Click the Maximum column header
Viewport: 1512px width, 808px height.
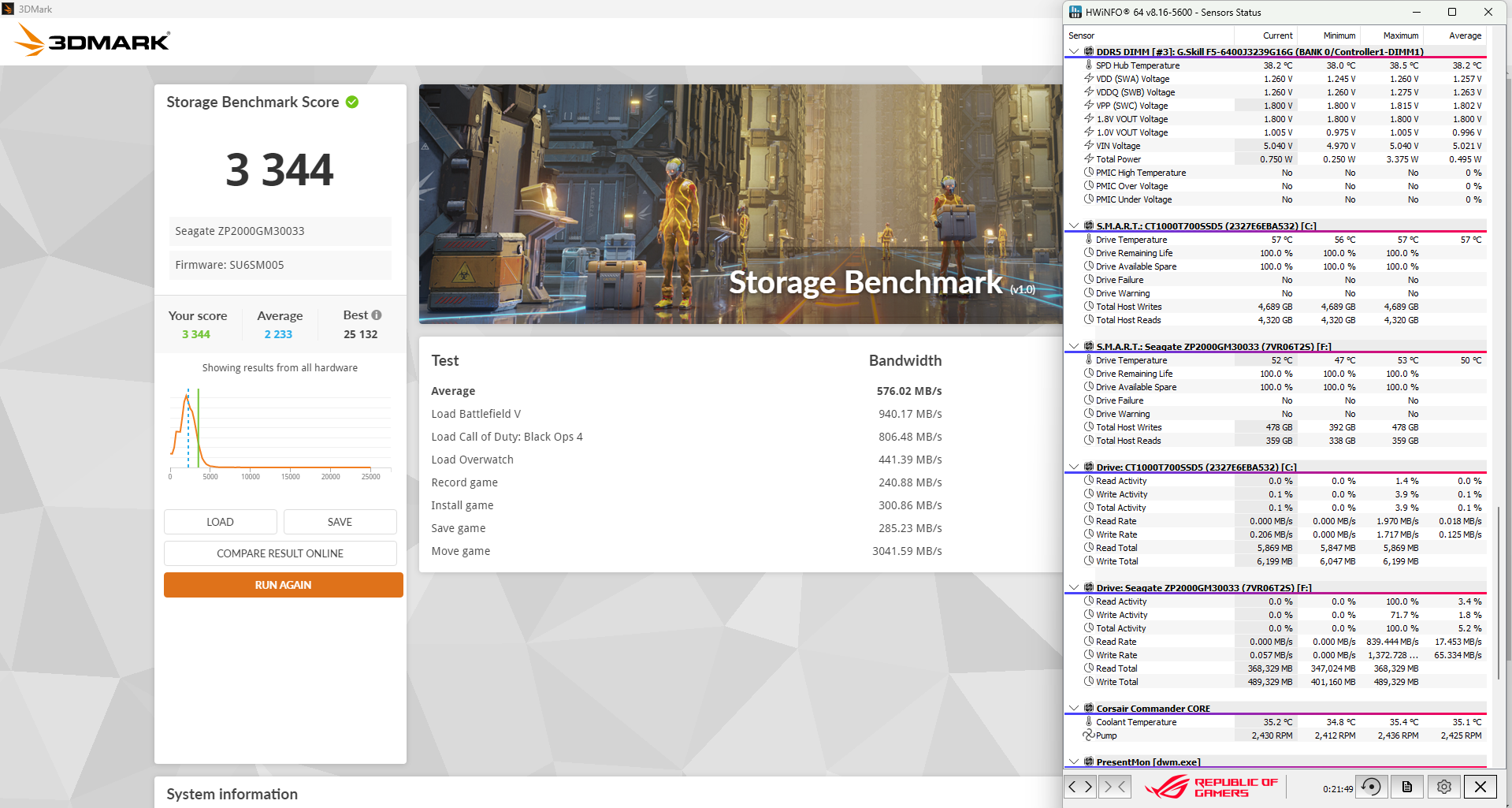(1391, 35)
